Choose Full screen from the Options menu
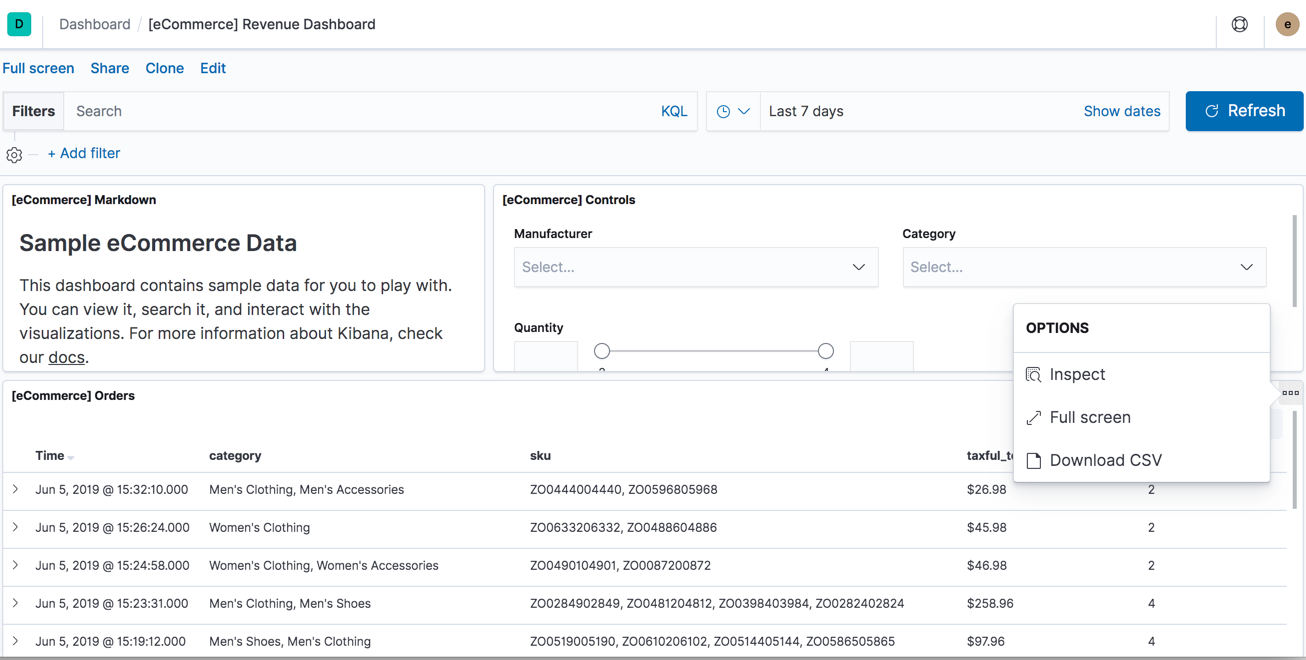This screenshot has width=1306, height=660. pyautogui.click(x=1090, y=417)
